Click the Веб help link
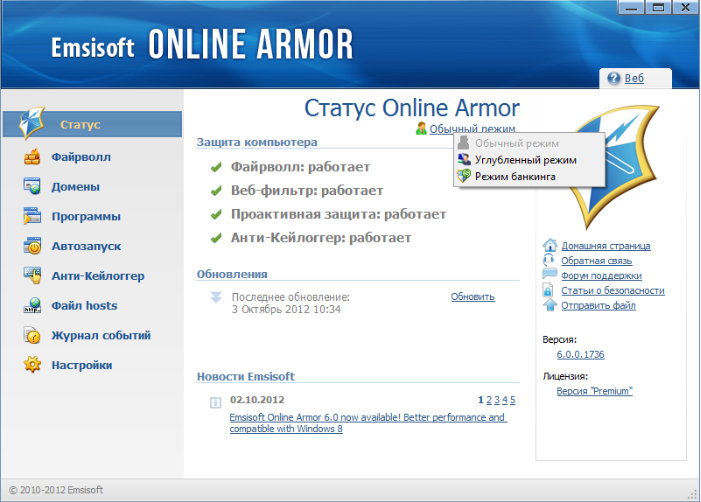701x502 pixels. click(634, 78)
